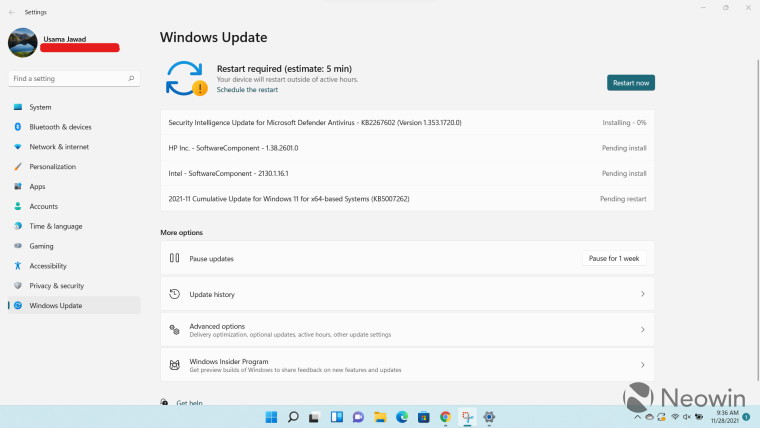Open the notification count badge
Image resolution: width=760 pixels, height=428 pixels.
(746, 417)
